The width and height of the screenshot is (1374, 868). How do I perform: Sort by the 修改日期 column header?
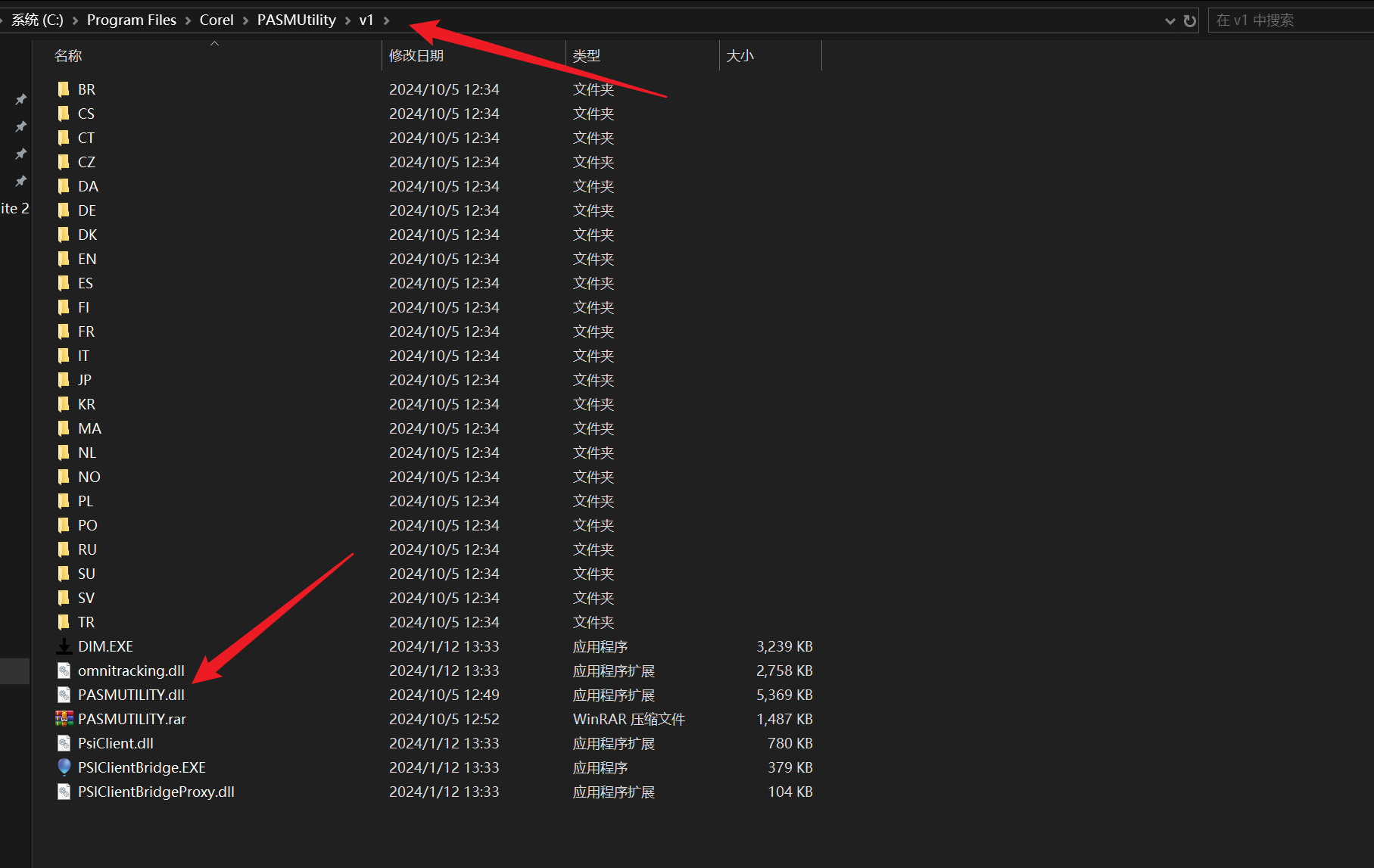[416, 56]
